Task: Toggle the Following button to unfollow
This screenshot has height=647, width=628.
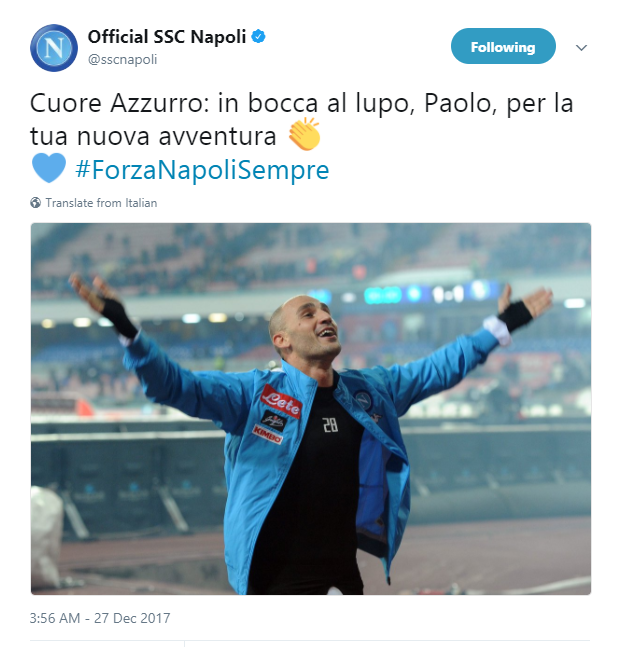Action: point(503,46)
